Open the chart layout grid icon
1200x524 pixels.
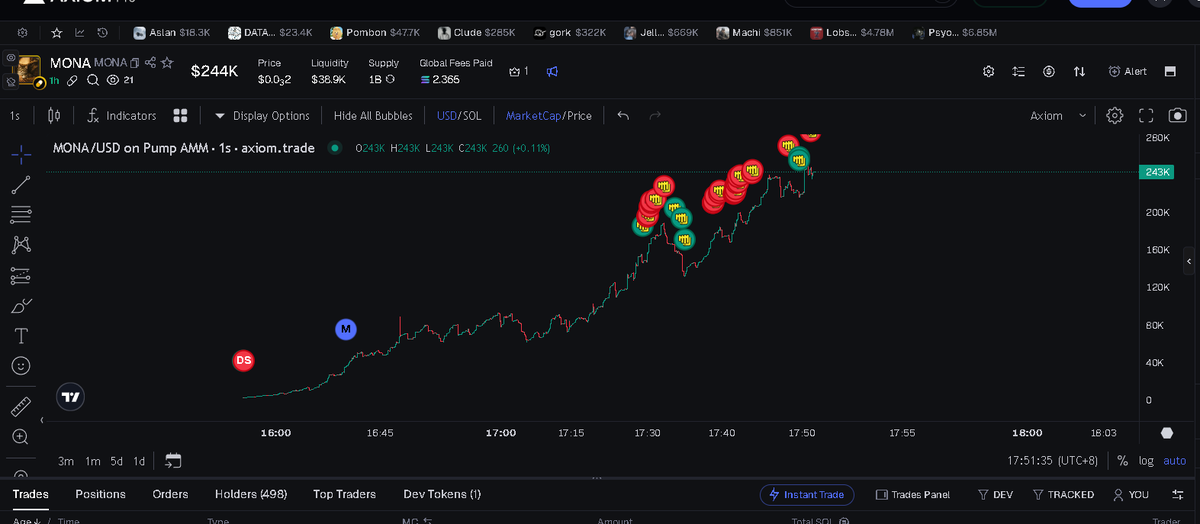click(x=180, y=116)
